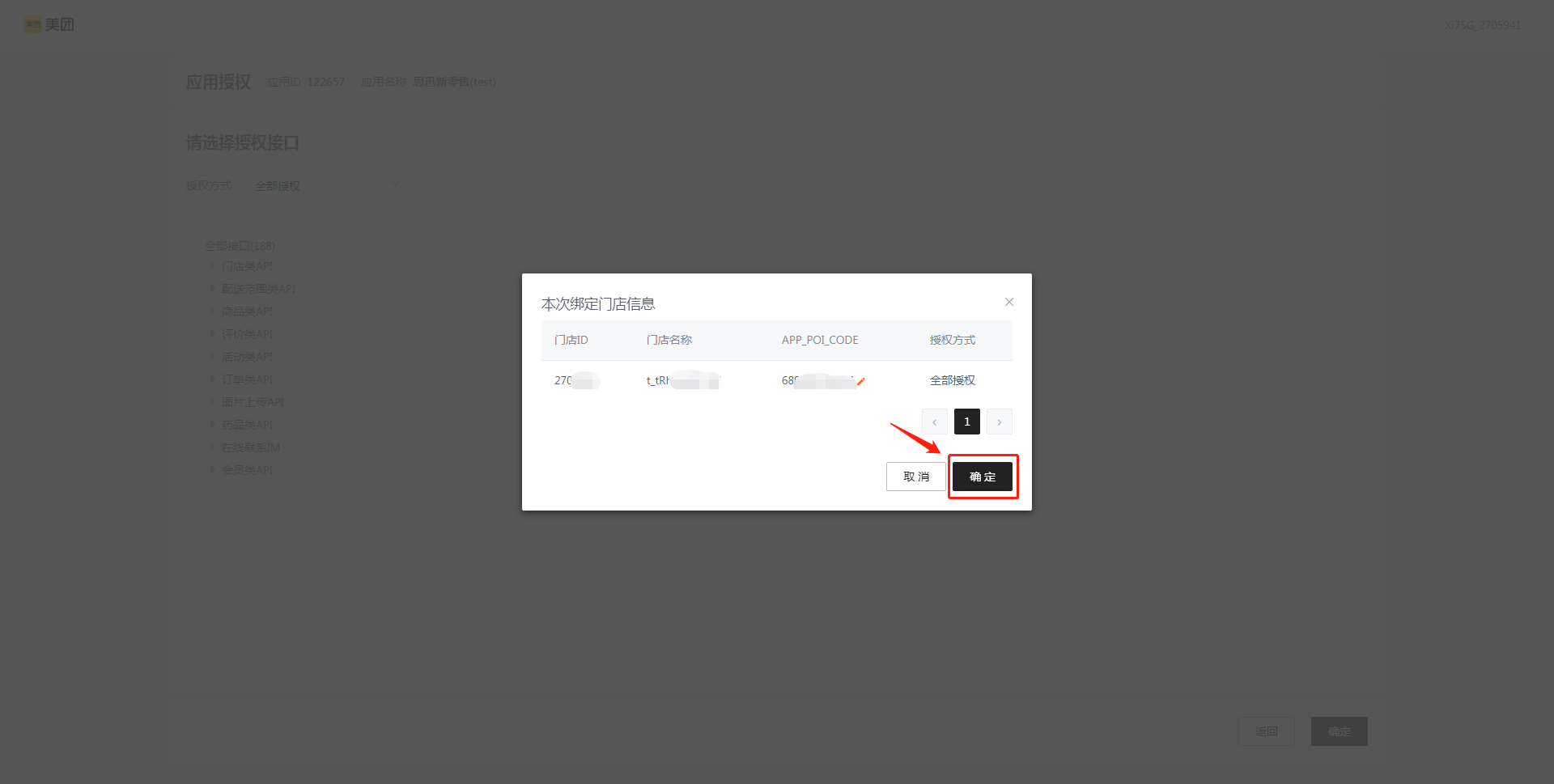Image resolution: width=1554 pixels, height=784 pixels.
Task: Expand the 评价类API tree node
Action: 213,333
